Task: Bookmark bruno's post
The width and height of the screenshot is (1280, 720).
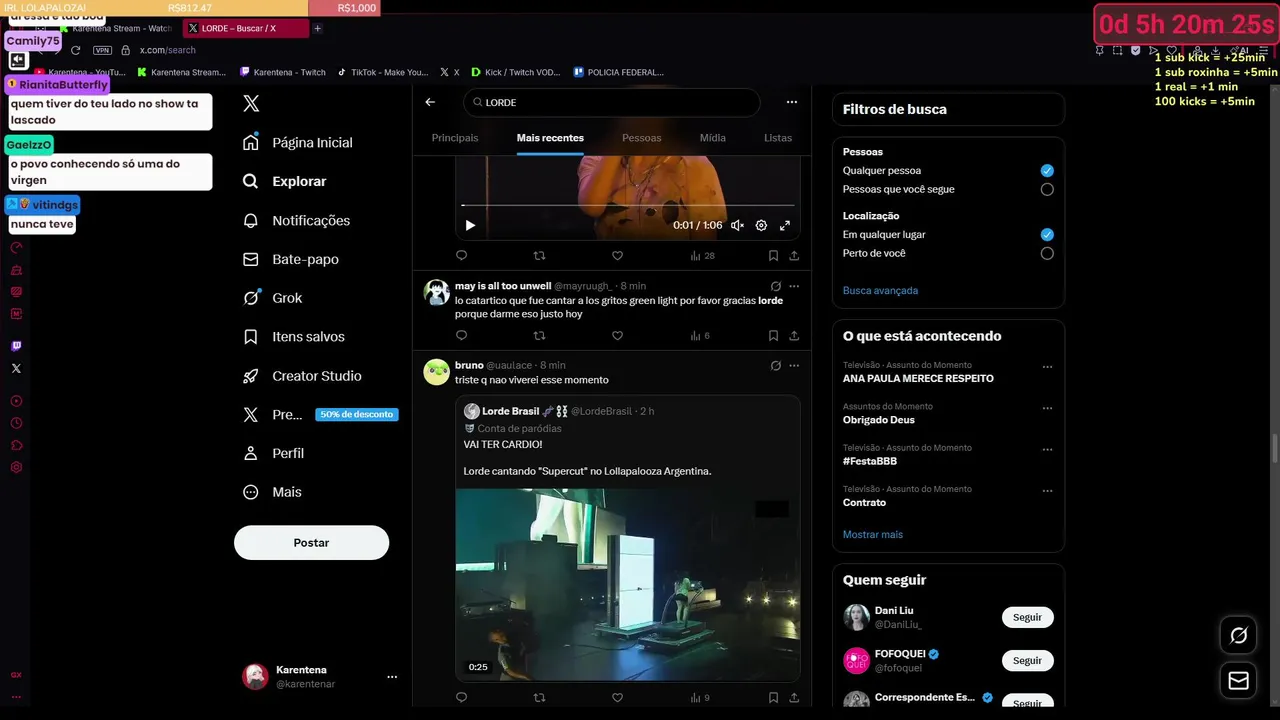Action: (x=773, y=698)
